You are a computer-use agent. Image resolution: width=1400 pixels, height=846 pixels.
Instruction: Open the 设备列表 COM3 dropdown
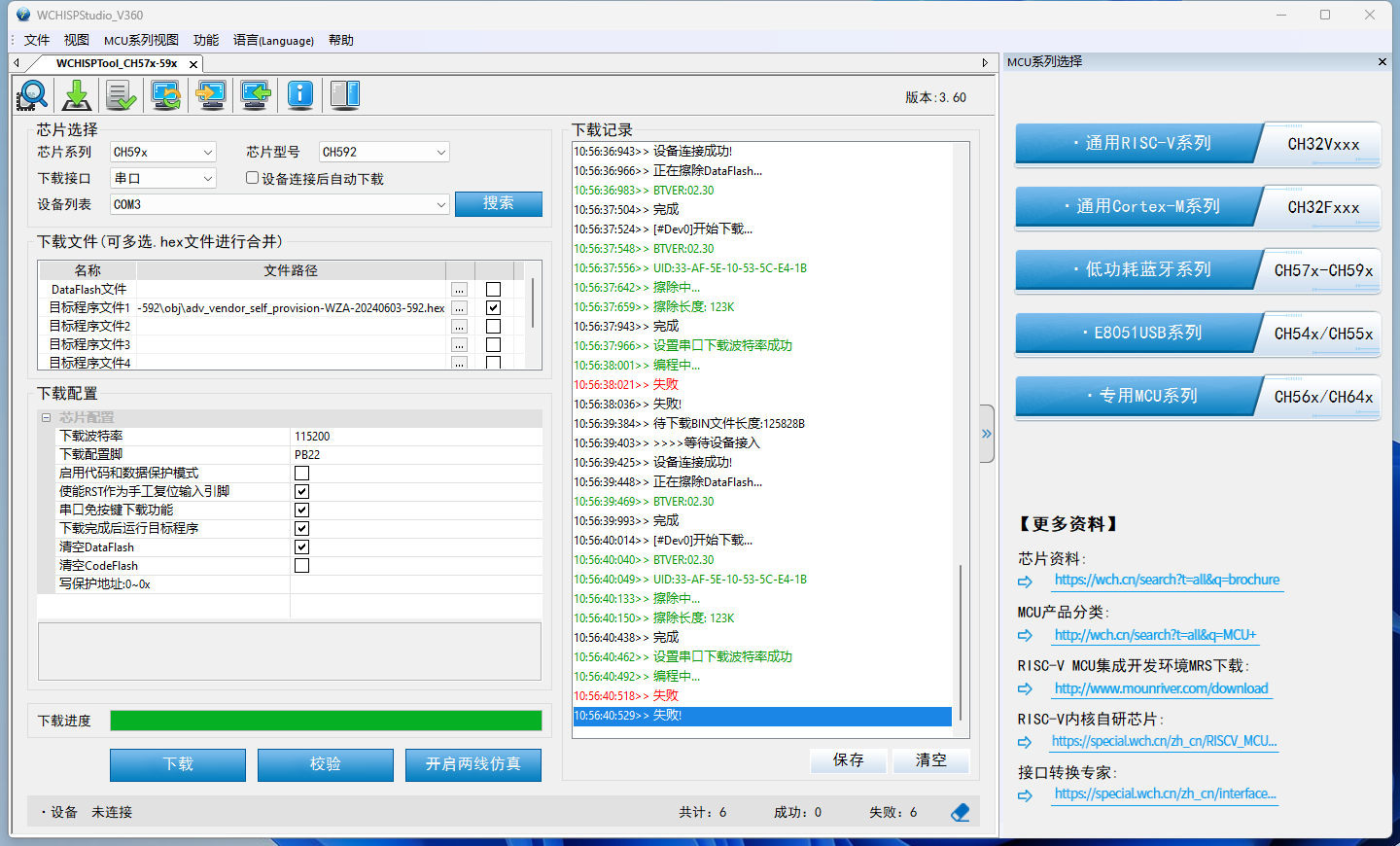point(279,204)
